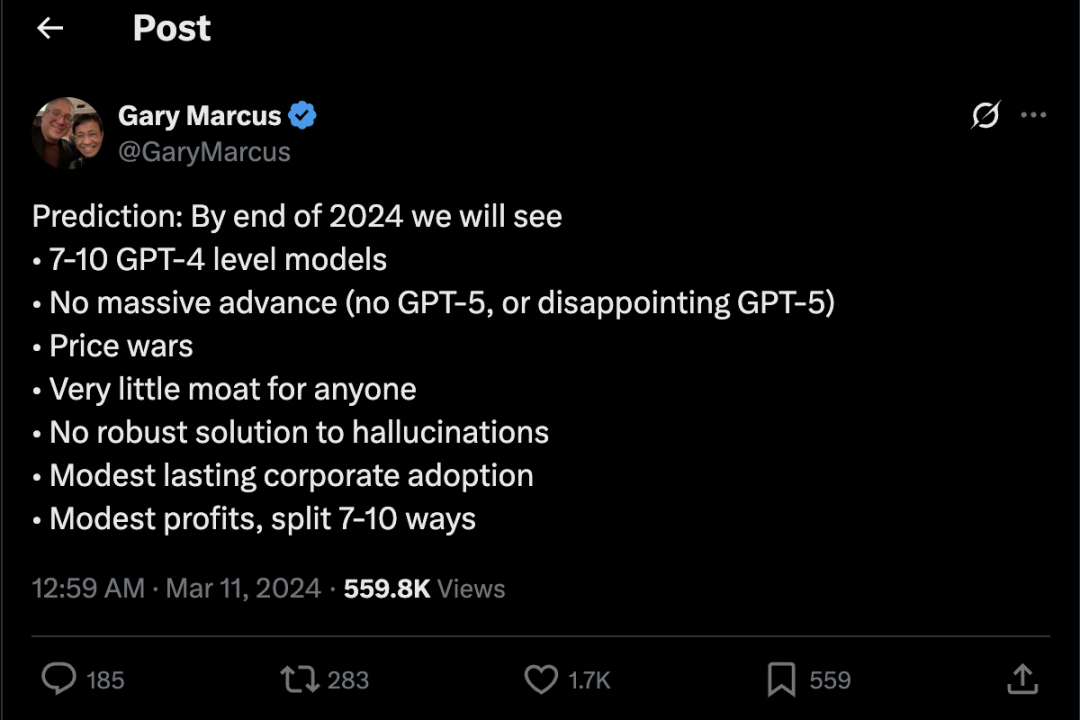The image size is (1080, 720).
Task: Reply using the speech bubble icon
Action: point(59,680)
